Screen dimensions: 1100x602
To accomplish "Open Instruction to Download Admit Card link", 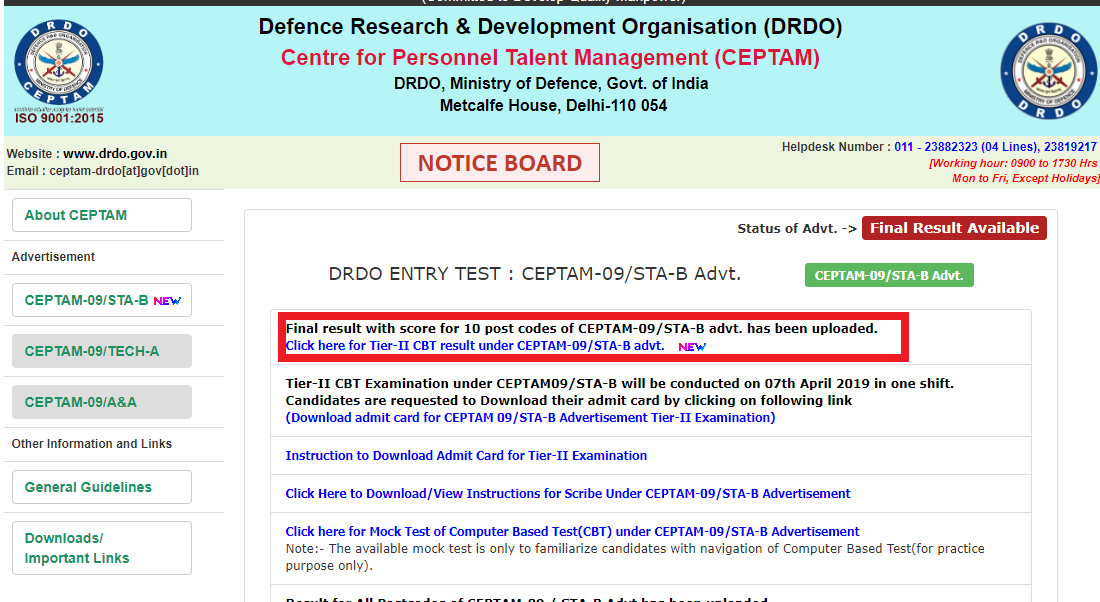I will 466,455.
